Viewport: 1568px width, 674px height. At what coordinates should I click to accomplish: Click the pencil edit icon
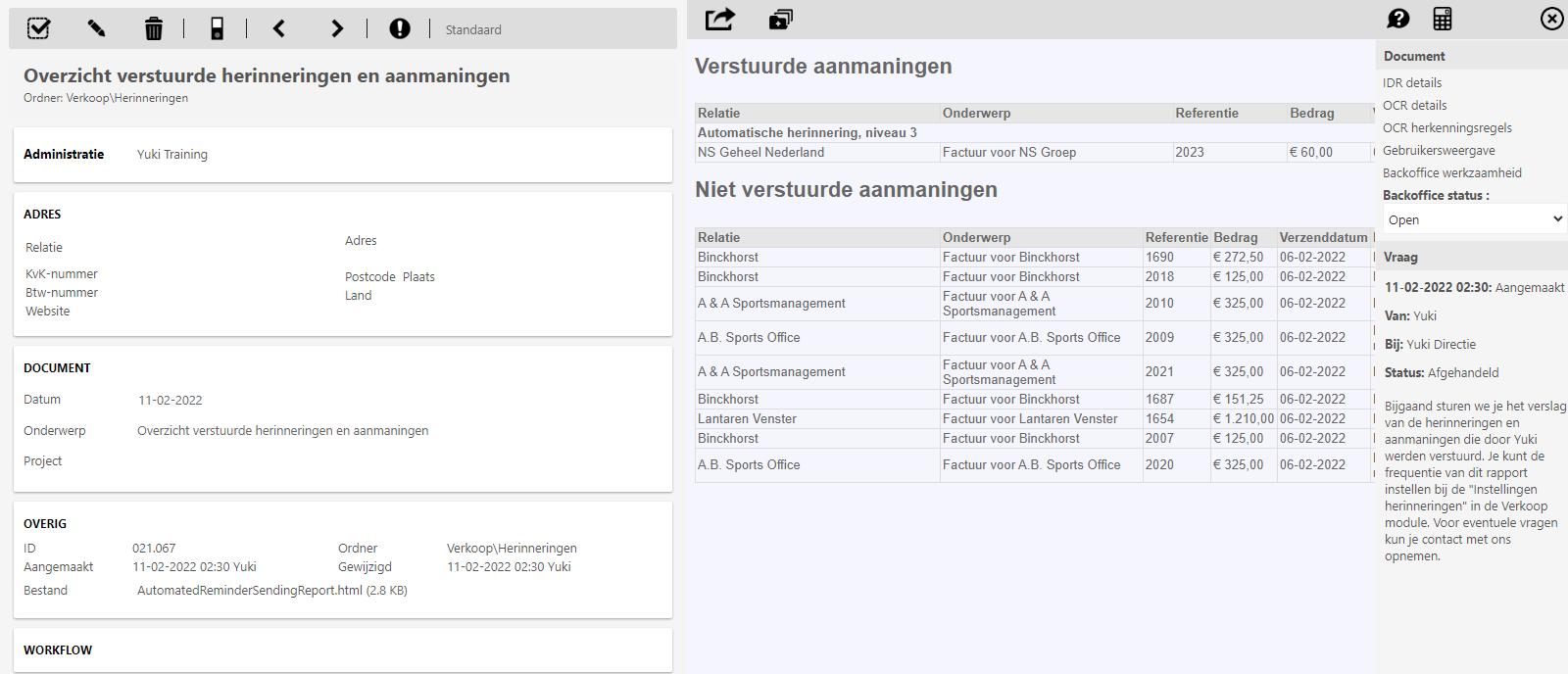click(96, 28)
